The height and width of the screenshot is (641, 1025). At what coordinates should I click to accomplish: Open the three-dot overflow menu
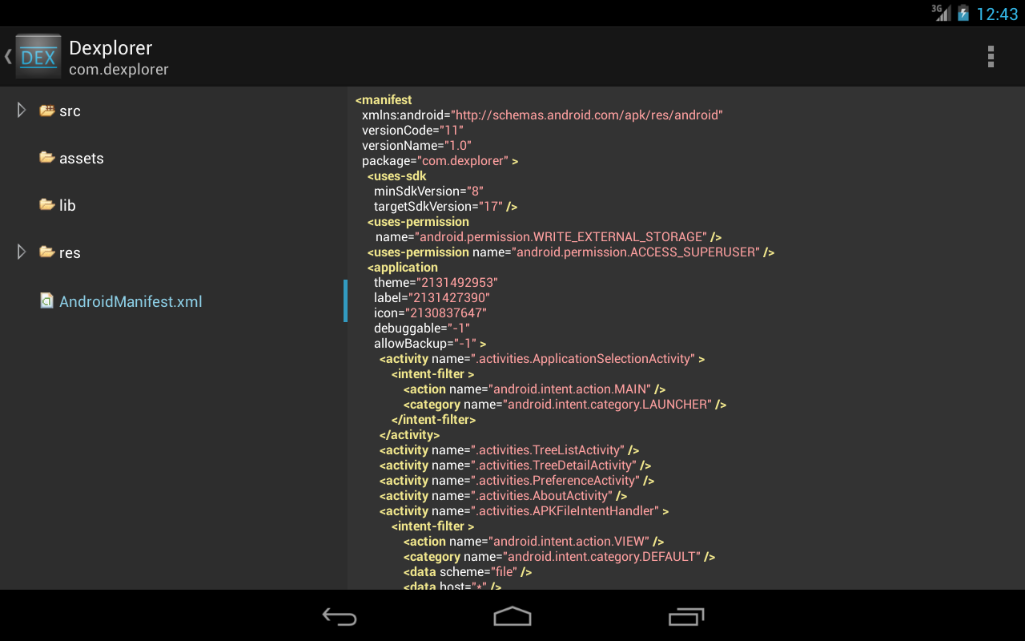tap(990, 57)
